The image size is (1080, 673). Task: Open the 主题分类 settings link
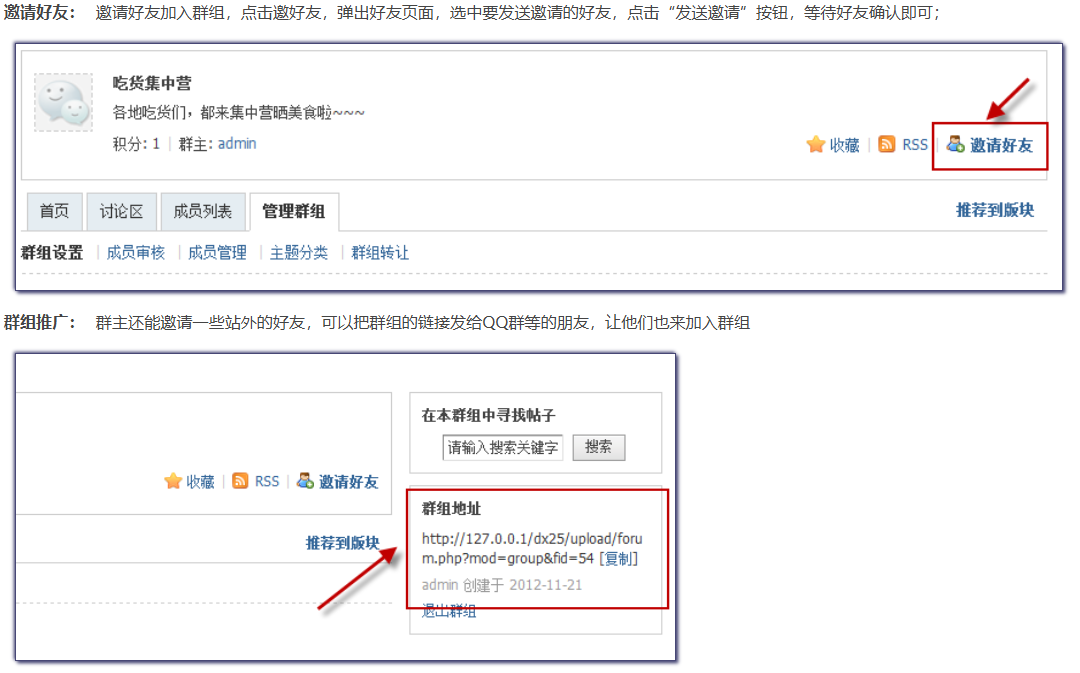pos(299,253)
